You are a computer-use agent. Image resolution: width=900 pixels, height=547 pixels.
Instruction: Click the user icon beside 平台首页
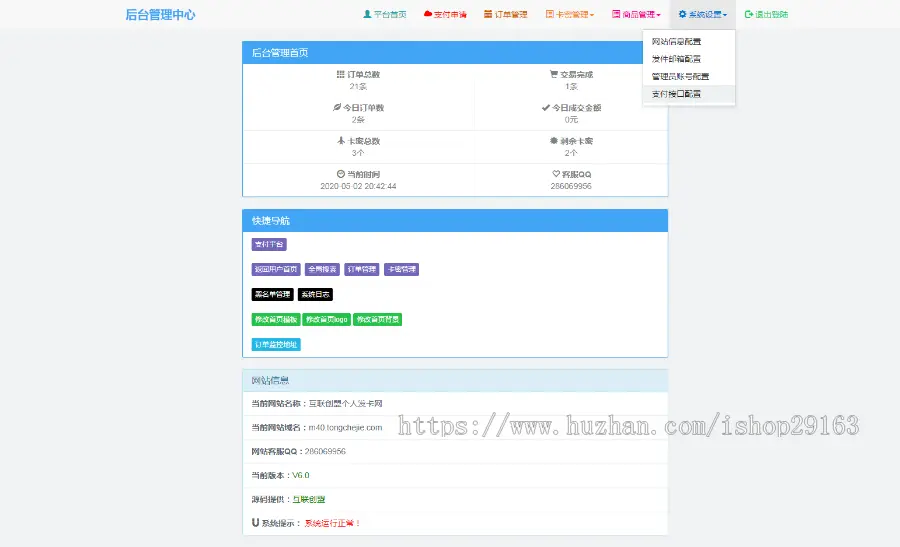coord(367,14)
